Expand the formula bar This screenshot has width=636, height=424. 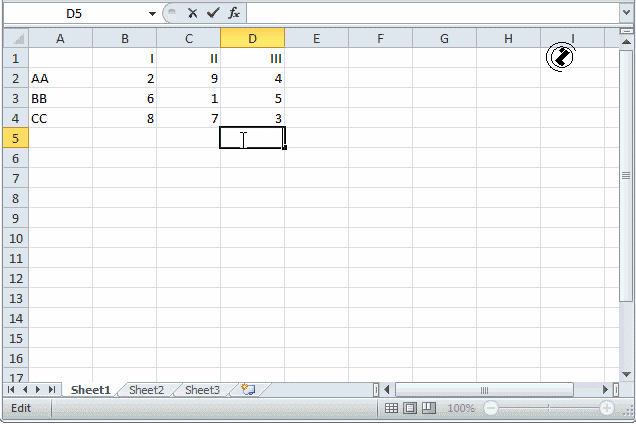tap(626, 13)
